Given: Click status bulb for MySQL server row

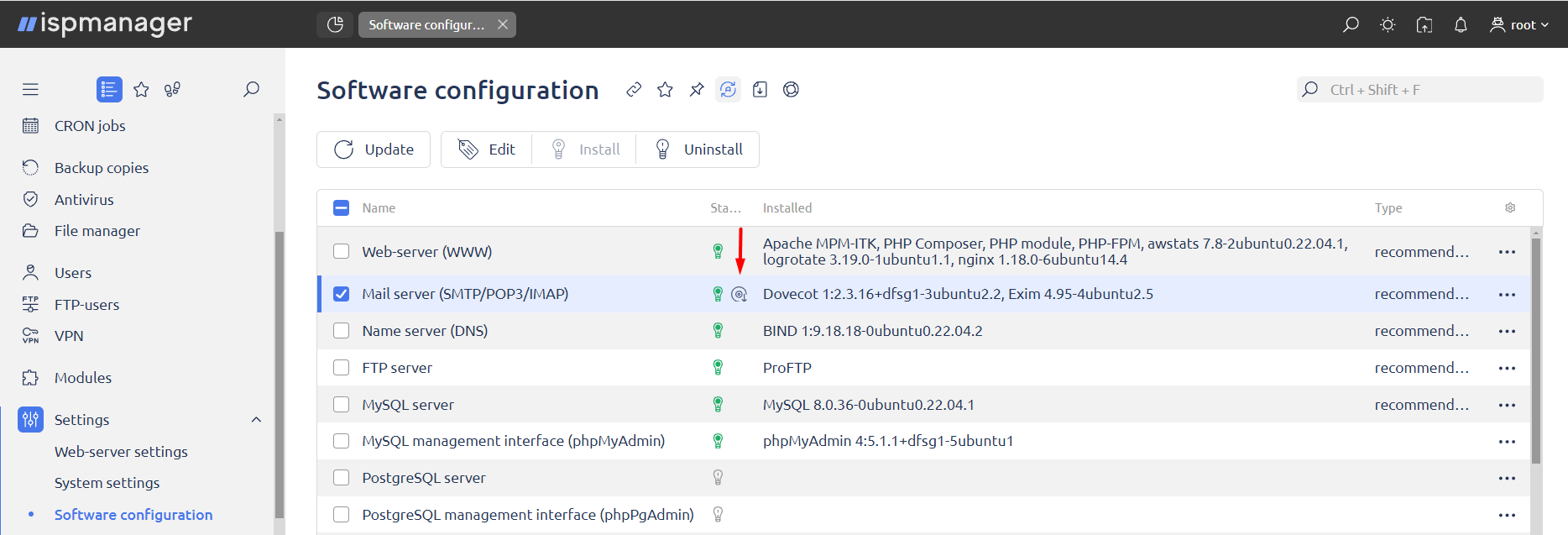Looking at the screenshot, I should [718, 404].
